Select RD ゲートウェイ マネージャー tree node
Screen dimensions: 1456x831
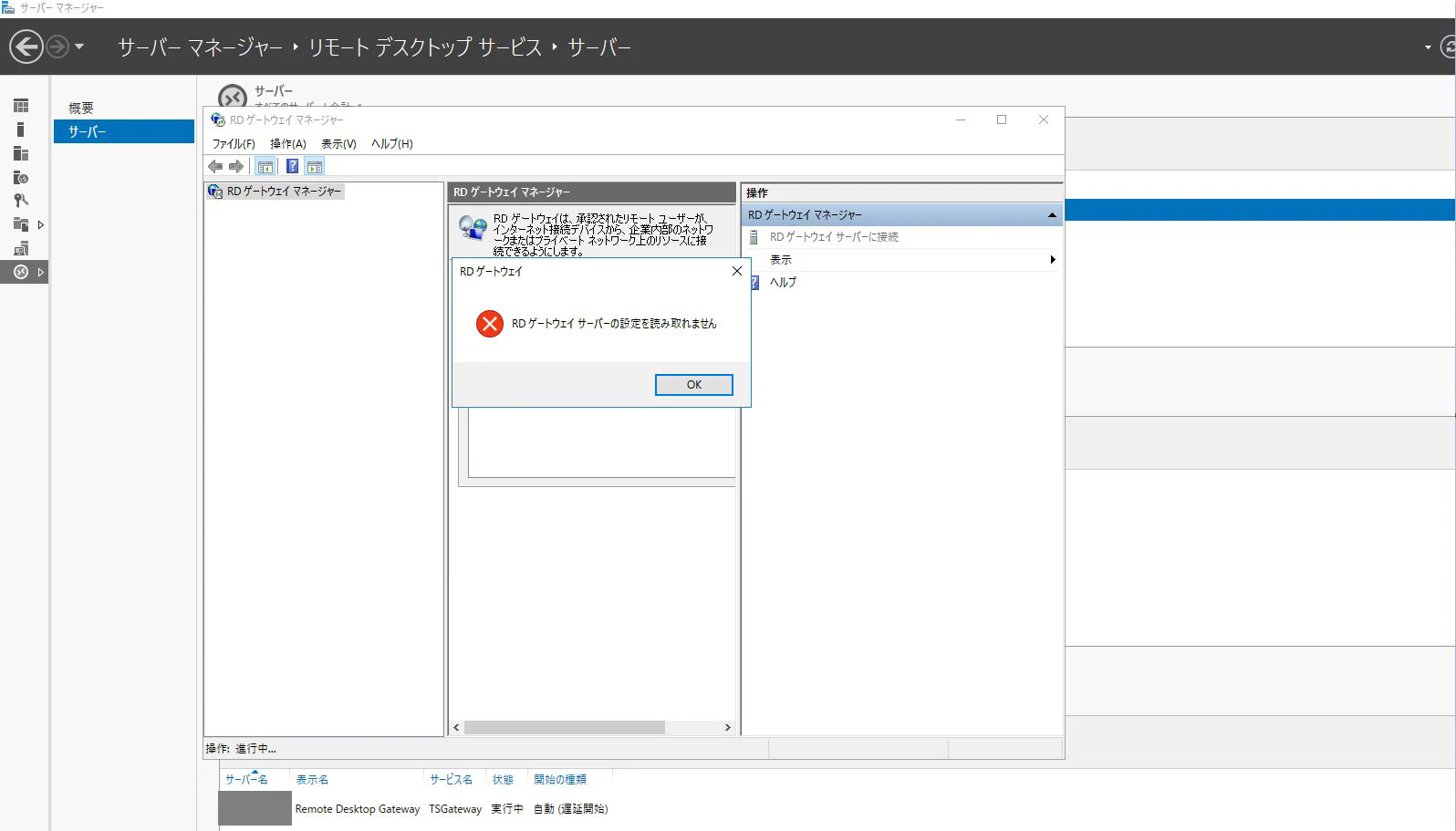(283, 192)
